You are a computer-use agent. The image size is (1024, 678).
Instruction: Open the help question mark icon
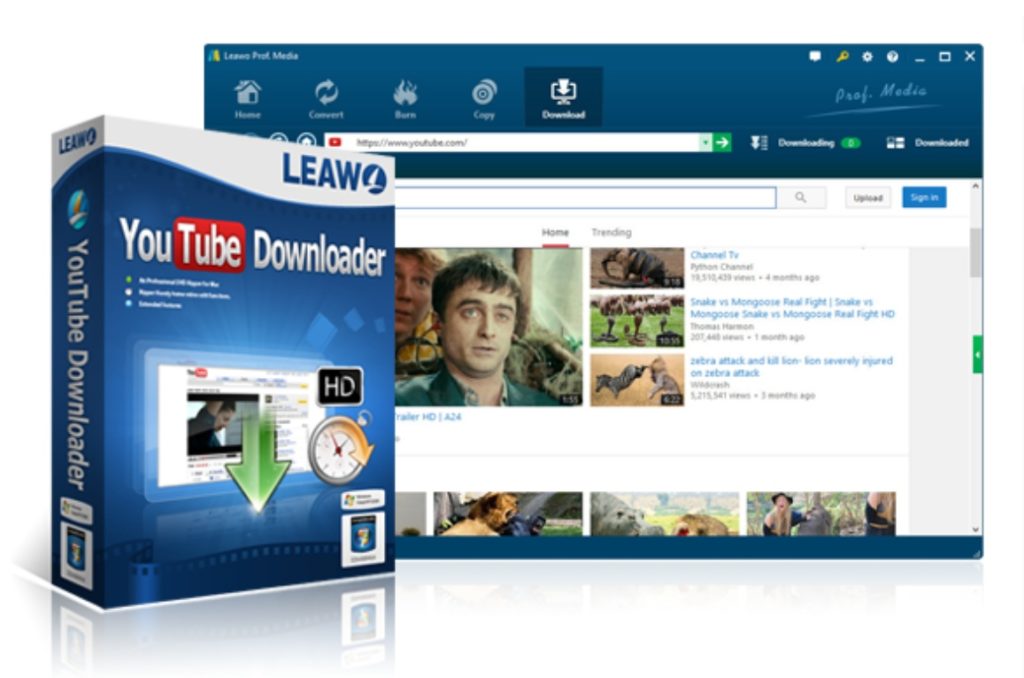pos(893,57)
